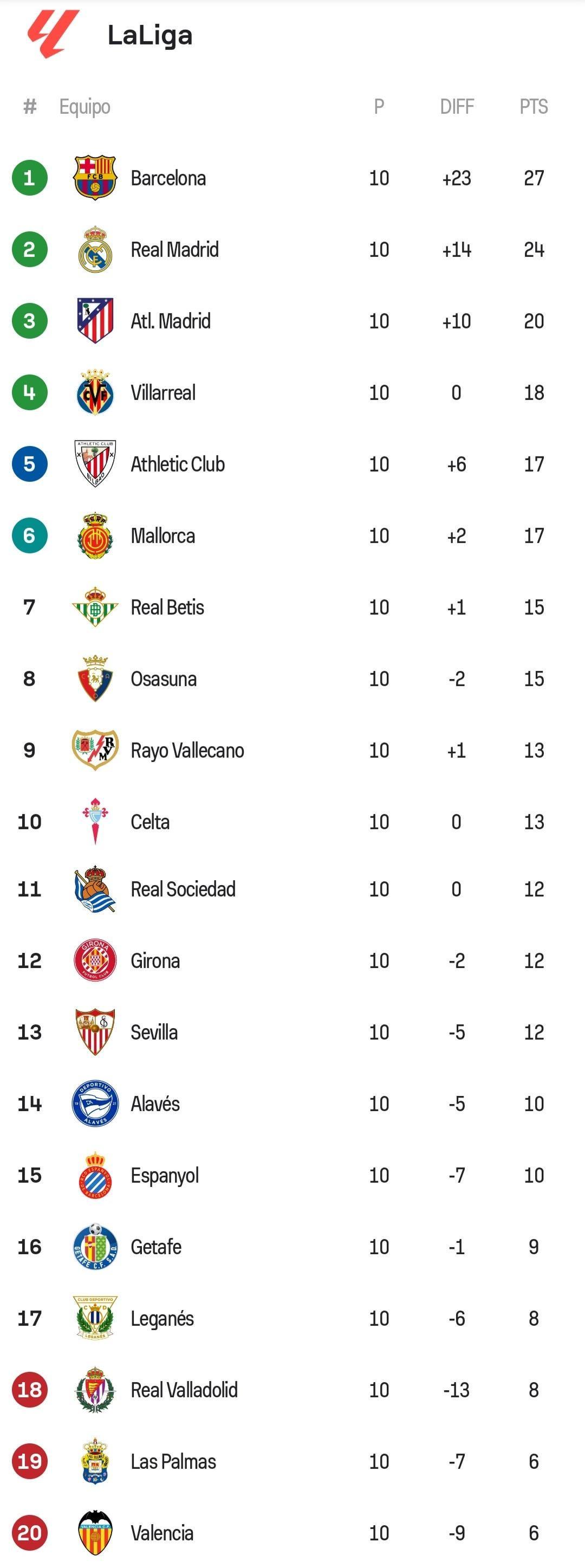Open the Real Sociedad team link

click(x=183, y=889)
